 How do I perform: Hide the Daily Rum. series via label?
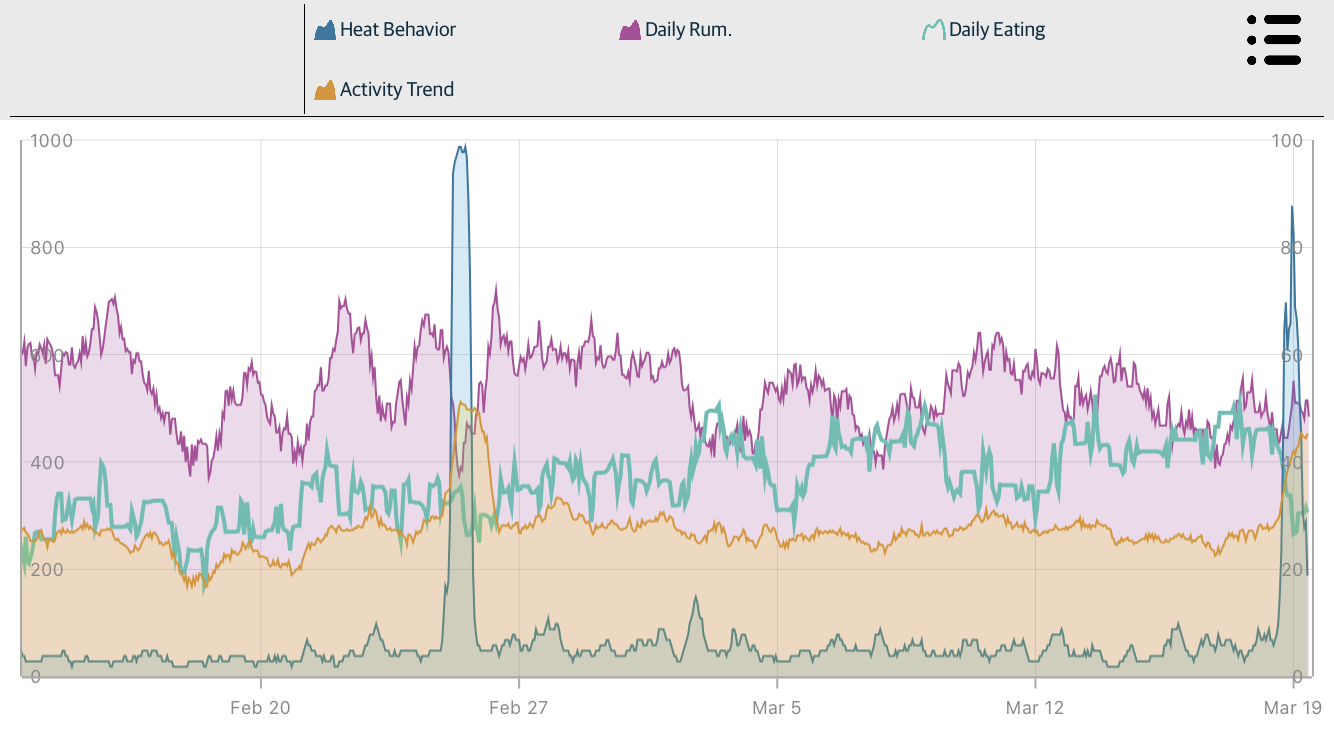(688, 30)
